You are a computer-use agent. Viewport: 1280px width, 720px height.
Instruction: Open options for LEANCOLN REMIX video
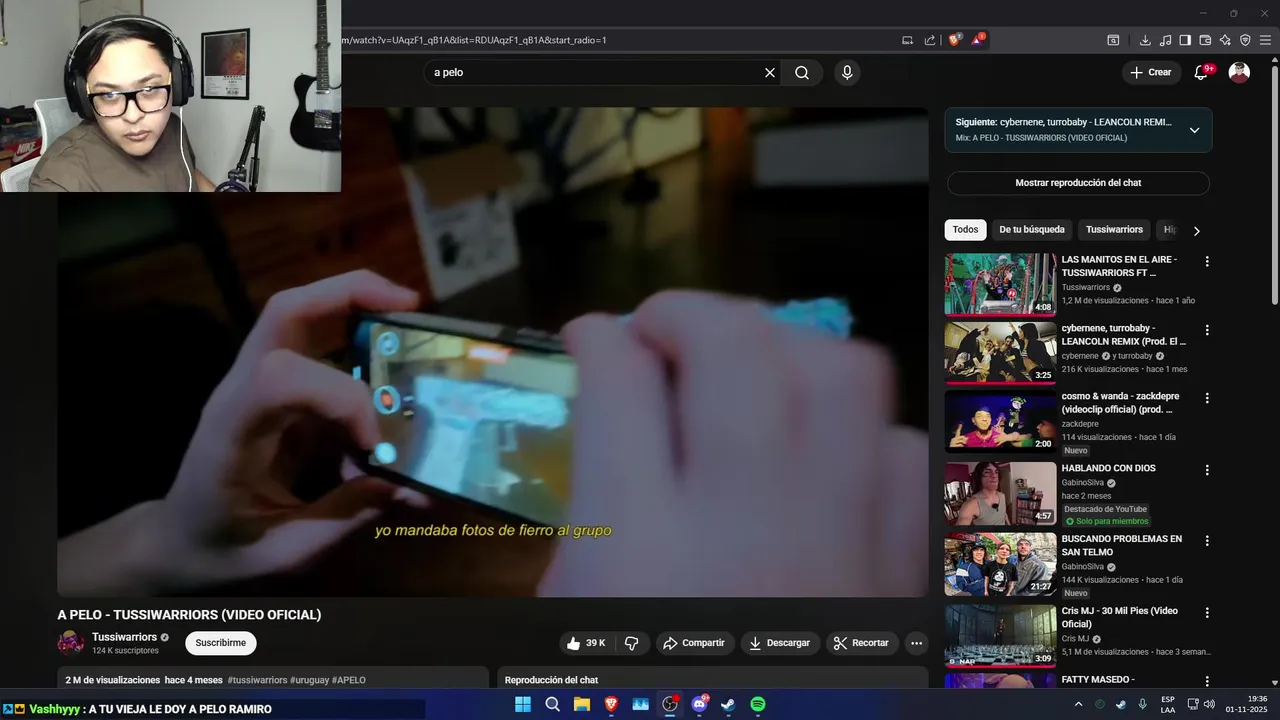[x=1207, y=330]
